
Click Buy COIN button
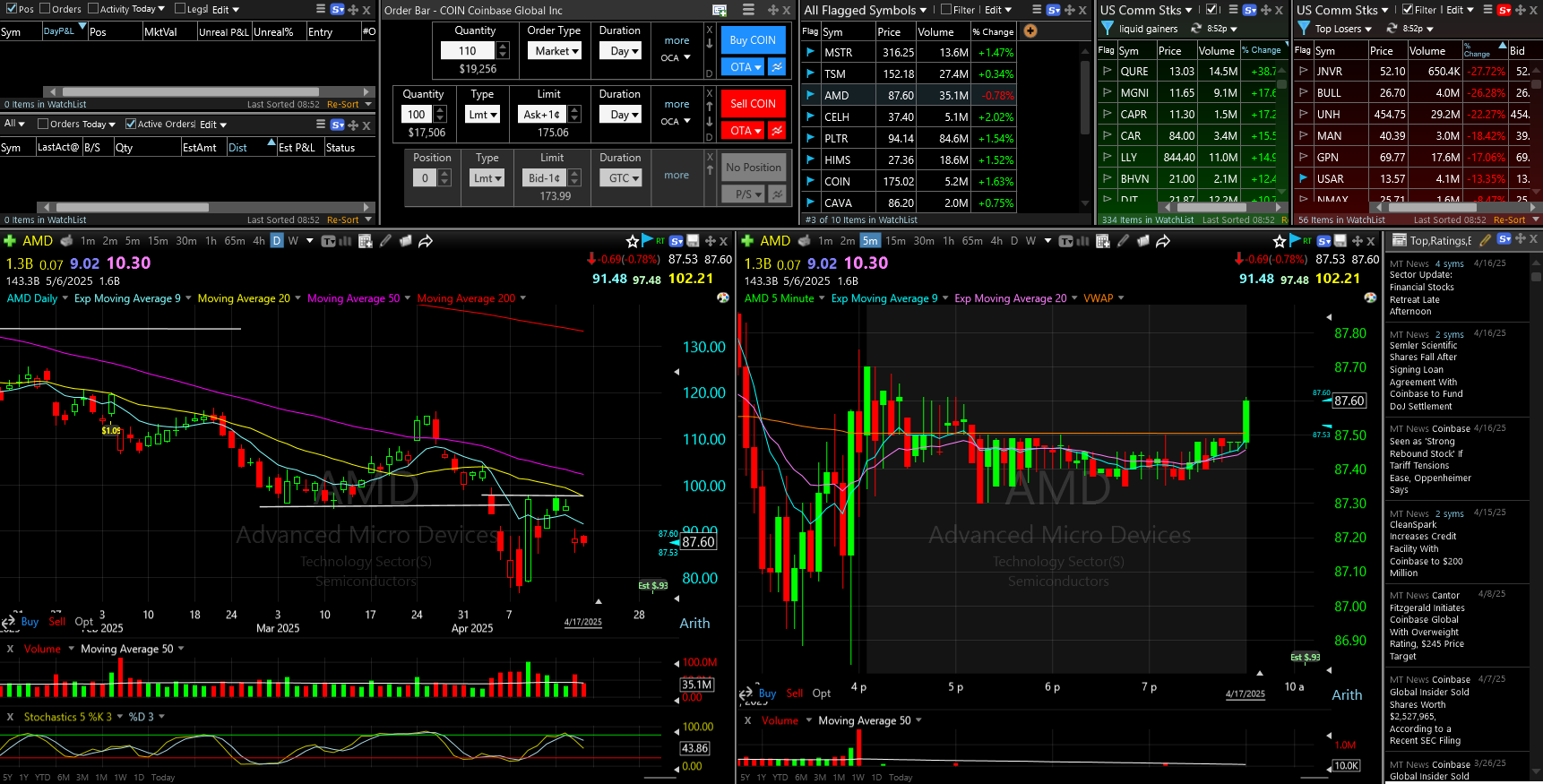coord(753,40)
